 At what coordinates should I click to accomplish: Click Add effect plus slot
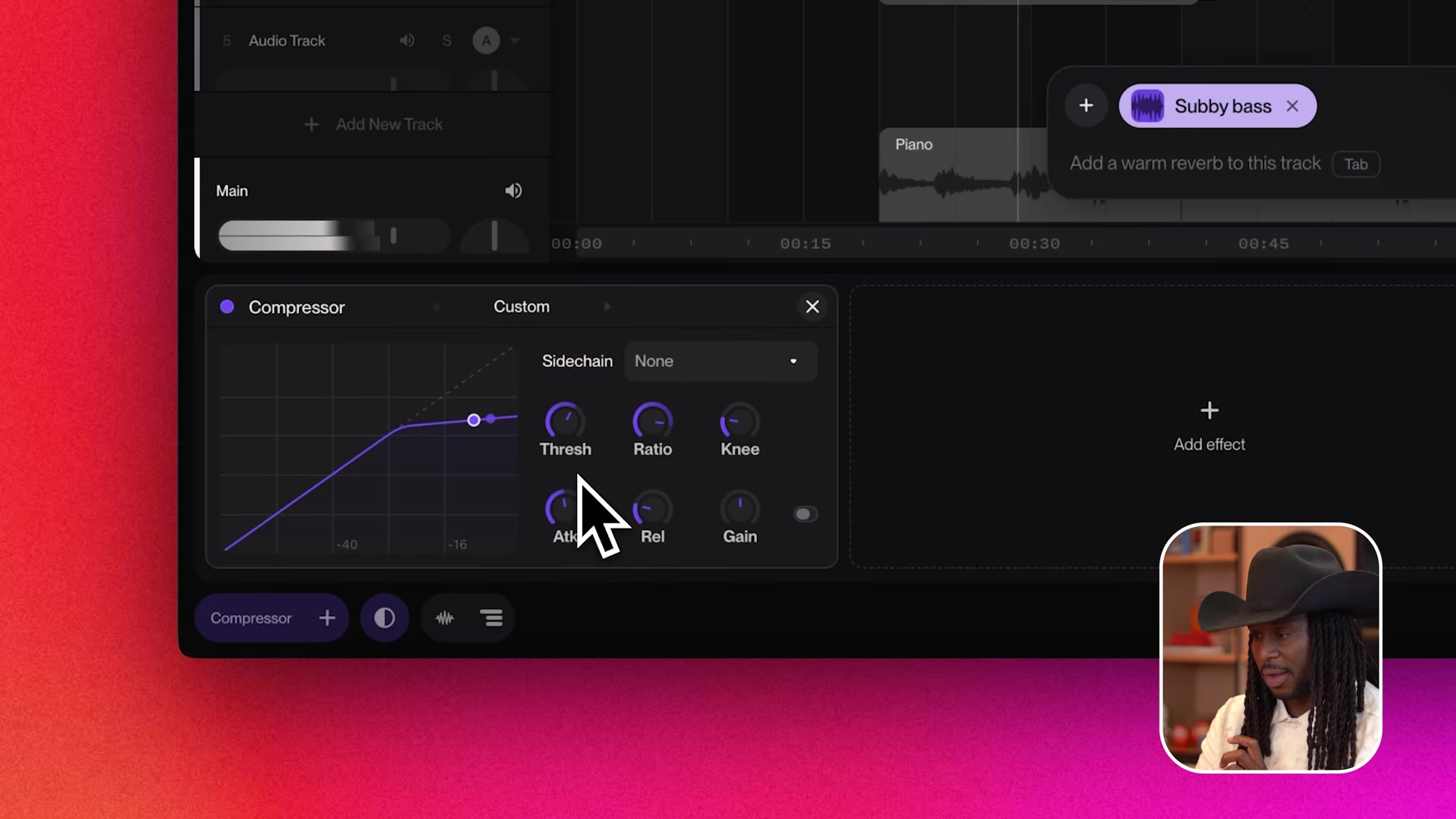(1209, 427)
